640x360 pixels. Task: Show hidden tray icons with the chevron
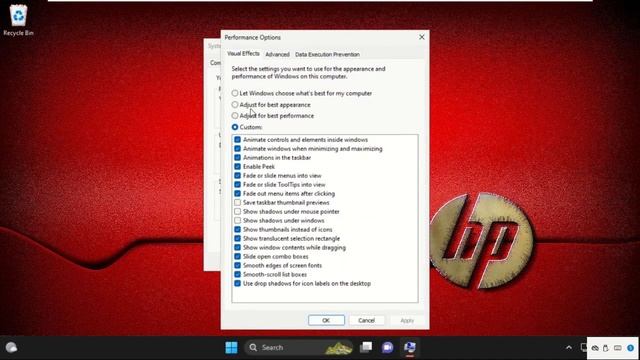(569, 348)
